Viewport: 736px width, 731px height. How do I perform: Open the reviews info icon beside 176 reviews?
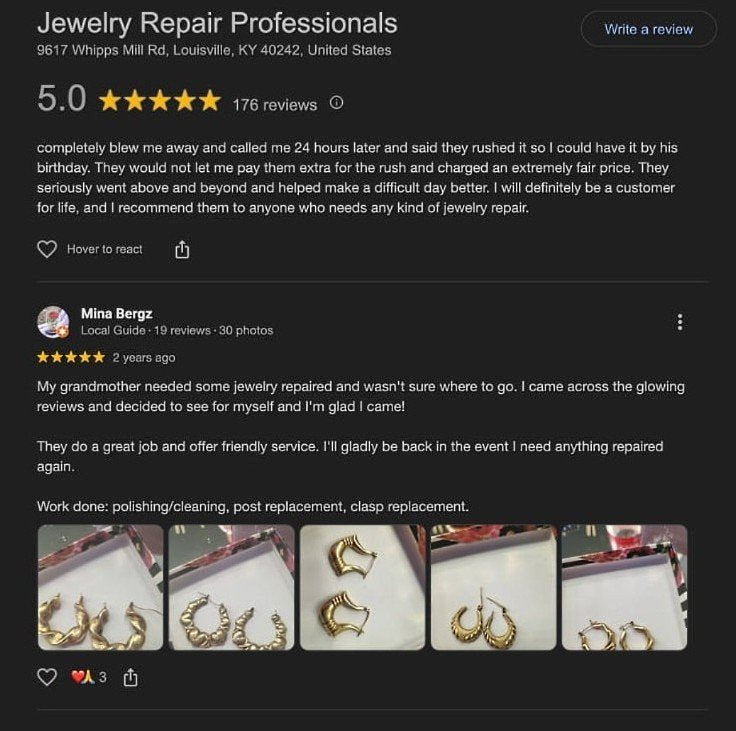(336, 102)
